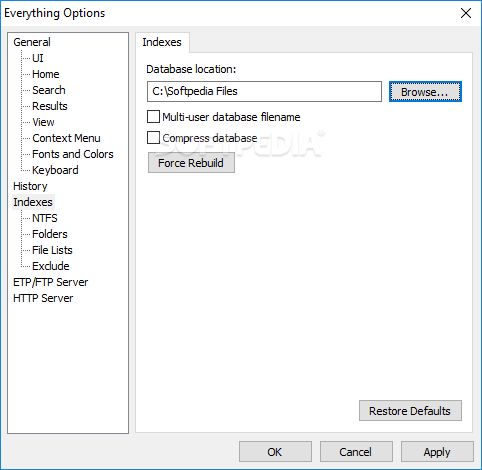The height and width of the screenshot is (470, 482).
Task: Open NTFS index settings
Action: click(x=45, y=218)
